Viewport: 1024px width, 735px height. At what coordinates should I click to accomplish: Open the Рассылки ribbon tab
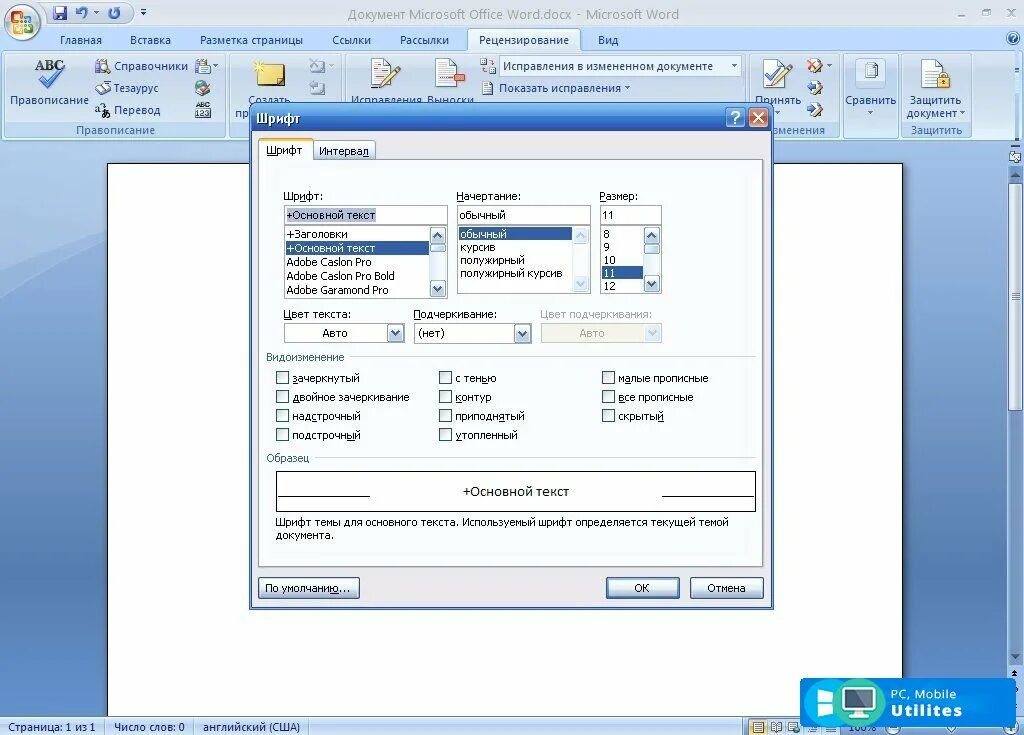pyautogui.click(x=424, y=40)
